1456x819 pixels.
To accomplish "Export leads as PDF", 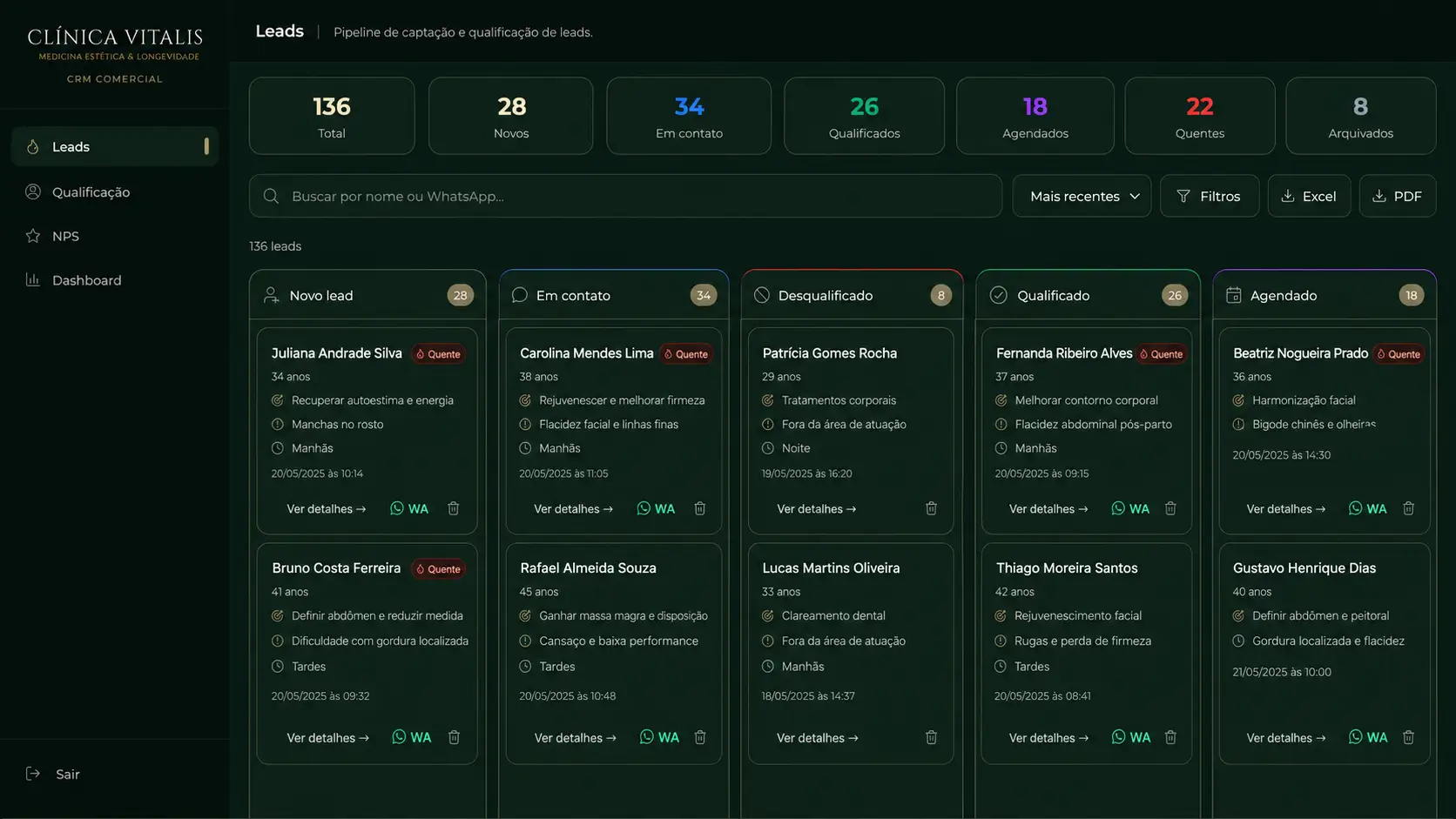I will pos(1398,196).
